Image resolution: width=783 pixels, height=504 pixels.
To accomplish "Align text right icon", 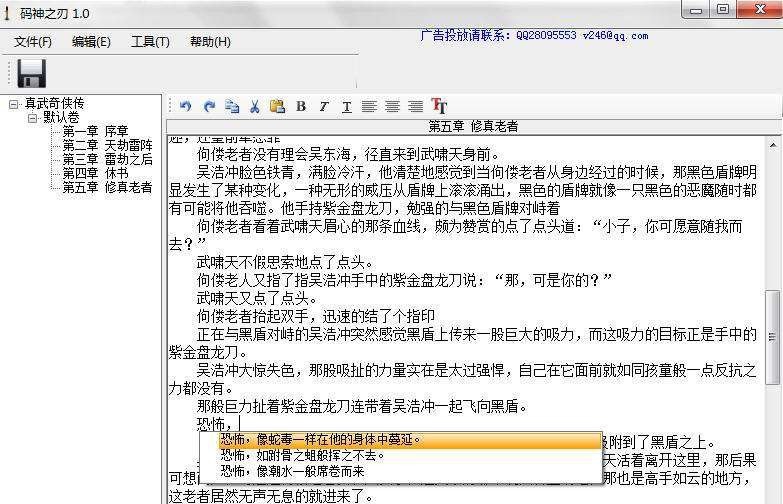I will 415,106.
